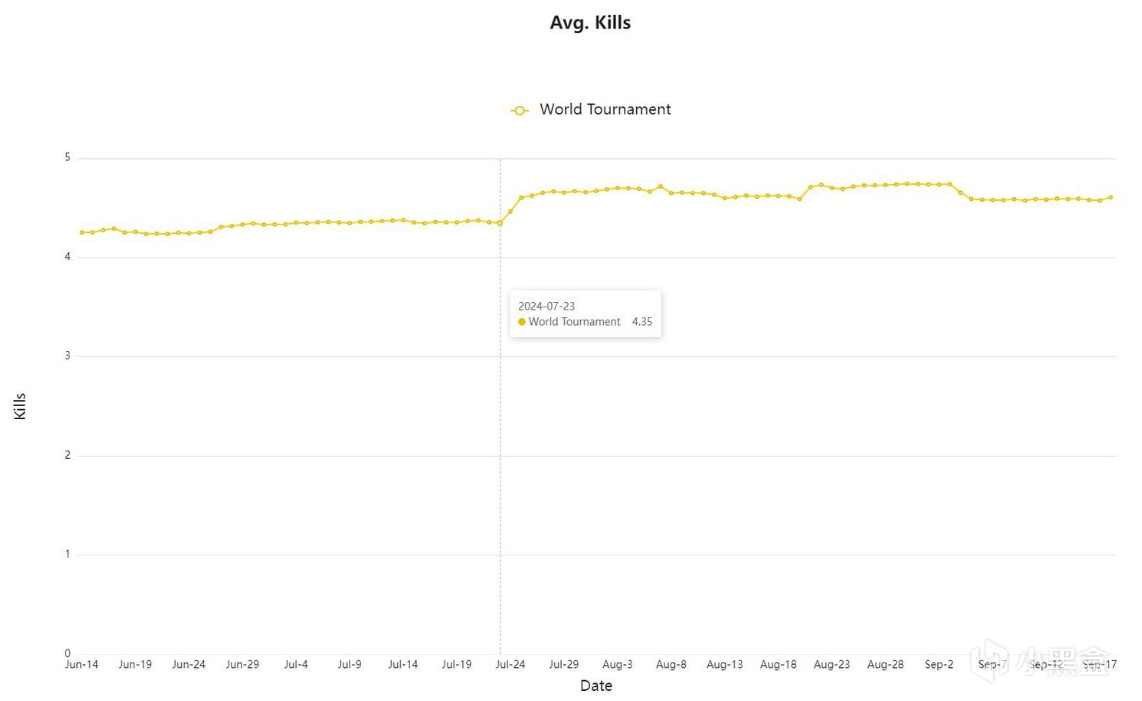Click the yellow World Tournament legend marker
Image resolution: width=1142 pixels, height=701 pixels.
[519, 110]
